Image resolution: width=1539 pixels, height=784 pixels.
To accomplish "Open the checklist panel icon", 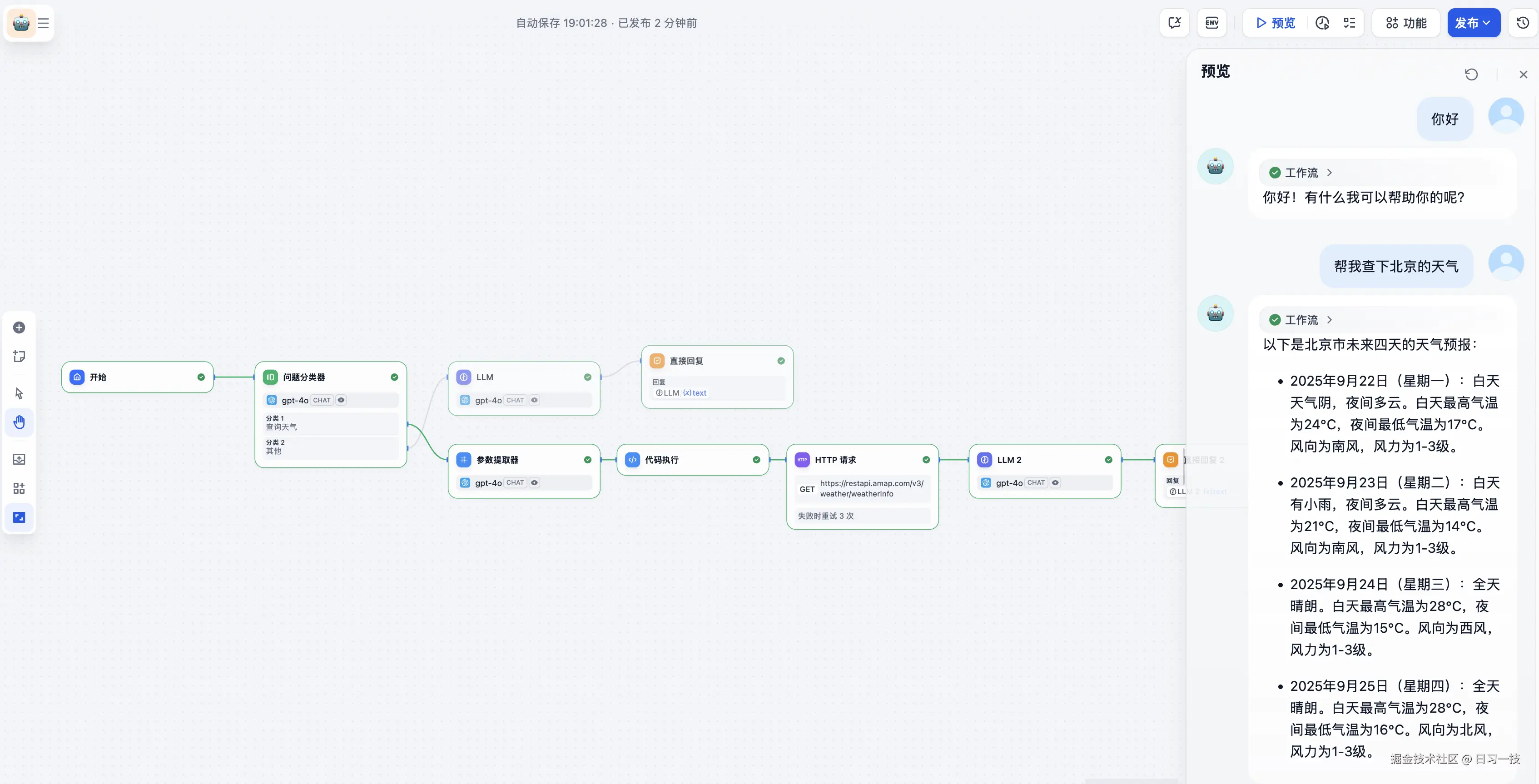I will click(1349, 23).
